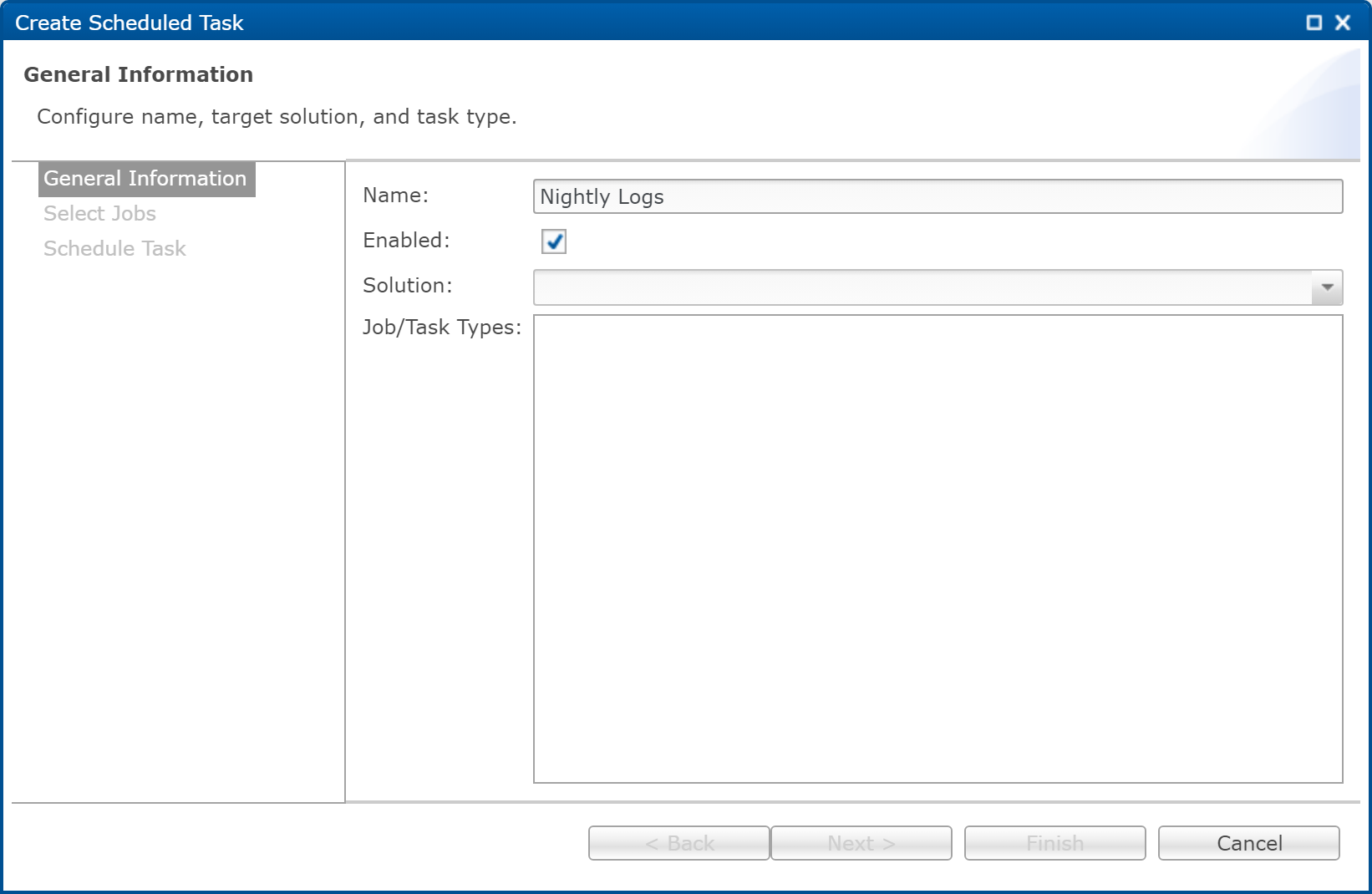Click inside the Solution combo box field

coord(922,287)
